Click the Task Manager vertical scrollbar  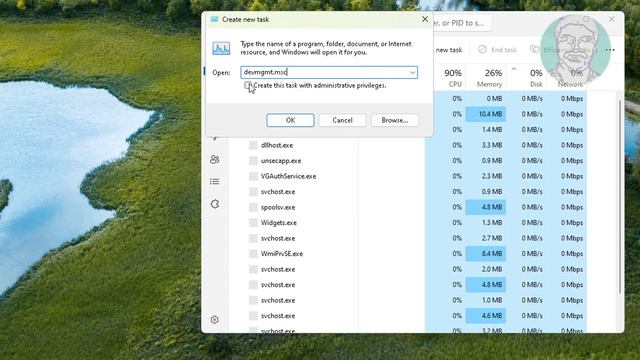[x=620, y=196]
